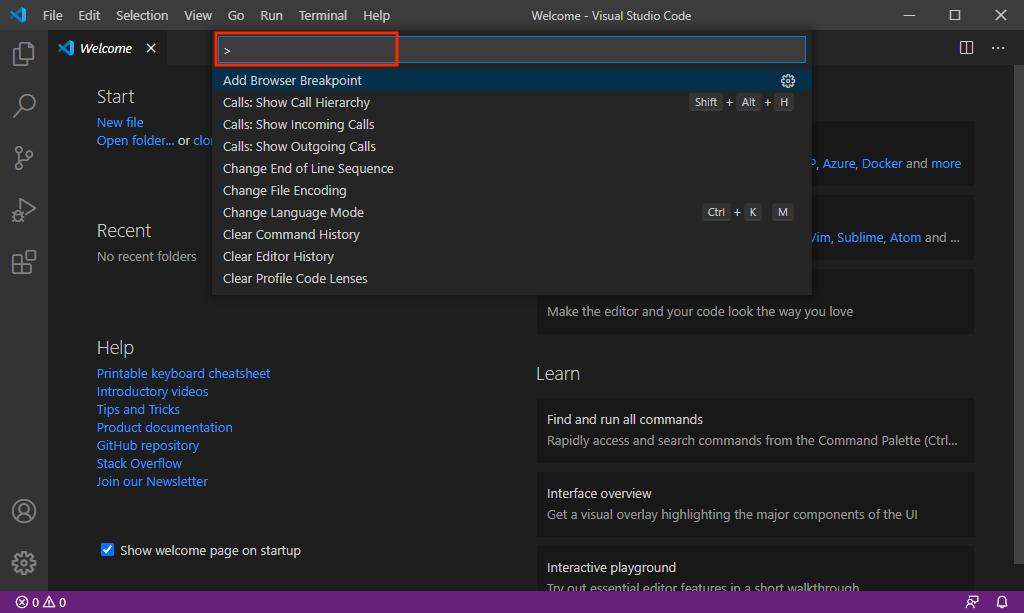Open the Terminal menu
Image resolution: width=1024 pixels, height=613 pixels.
(323, 16)
